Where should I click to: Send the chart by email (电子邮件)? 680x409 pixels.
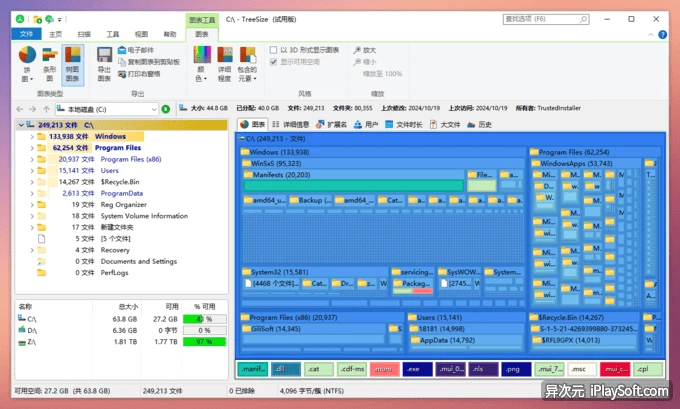click(136, 50)
